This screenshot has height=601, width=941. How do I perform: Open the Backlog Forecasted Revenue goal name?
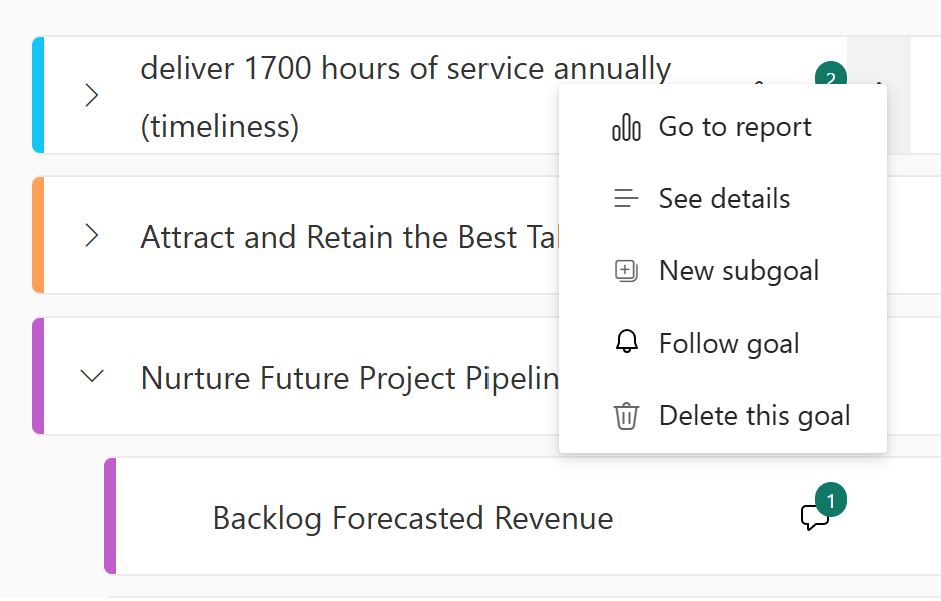point(412,518)
